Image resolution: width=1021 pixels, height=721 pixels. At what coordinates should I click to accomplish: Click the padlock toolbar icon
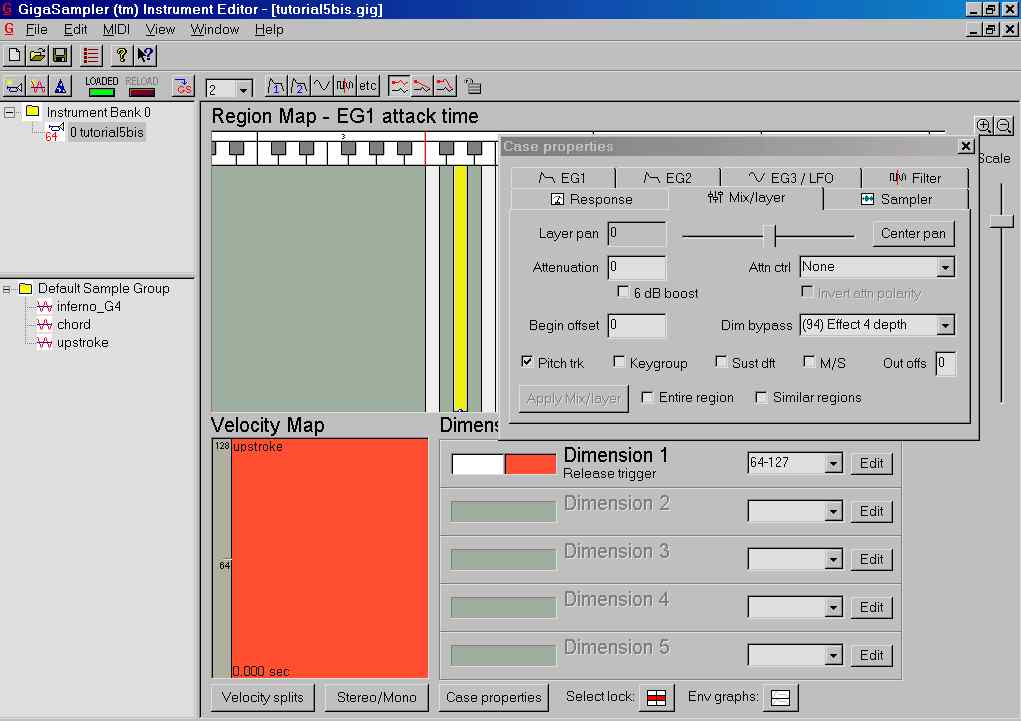coord(473,86)
